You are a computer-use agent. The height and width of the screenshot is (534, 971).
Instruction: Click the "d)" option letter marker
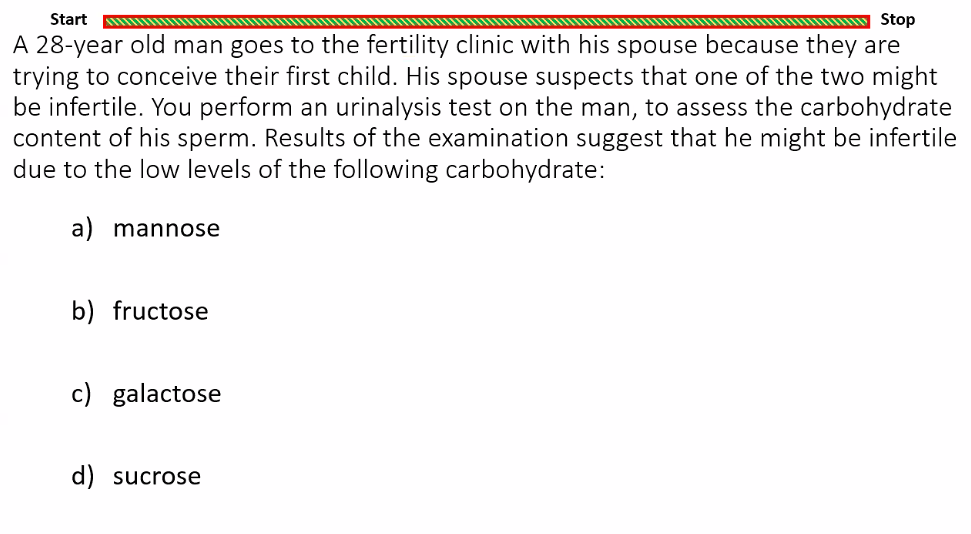[x=82, y=476]
